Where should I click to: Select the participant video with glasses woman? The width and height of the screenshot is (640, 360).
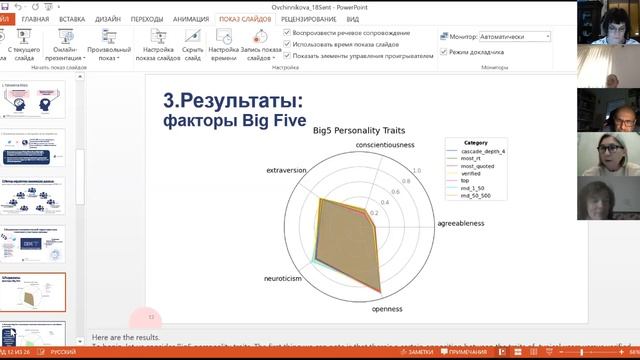(609, 154)
